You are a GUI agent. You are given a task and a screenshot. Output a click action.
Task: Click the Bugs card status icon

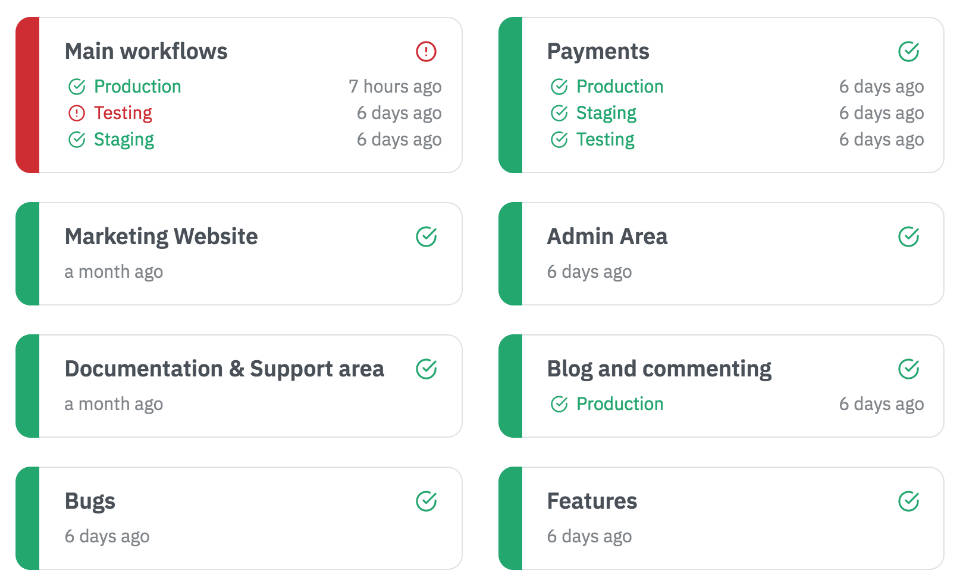[x=426, y=501]
